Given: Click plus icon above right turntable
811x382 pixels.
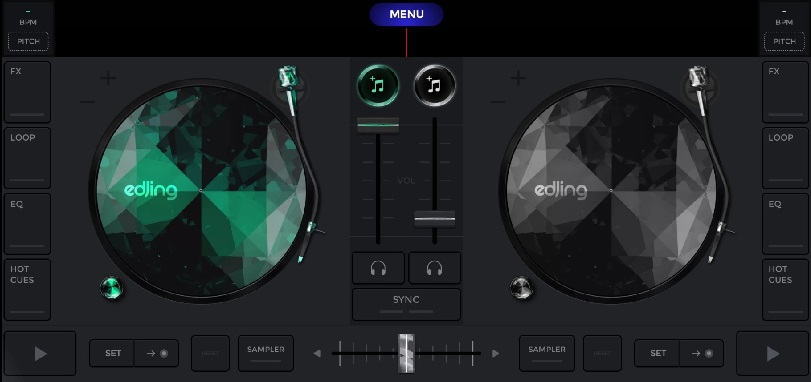Looking at the screenshot, I should click(x=518, y=79).
